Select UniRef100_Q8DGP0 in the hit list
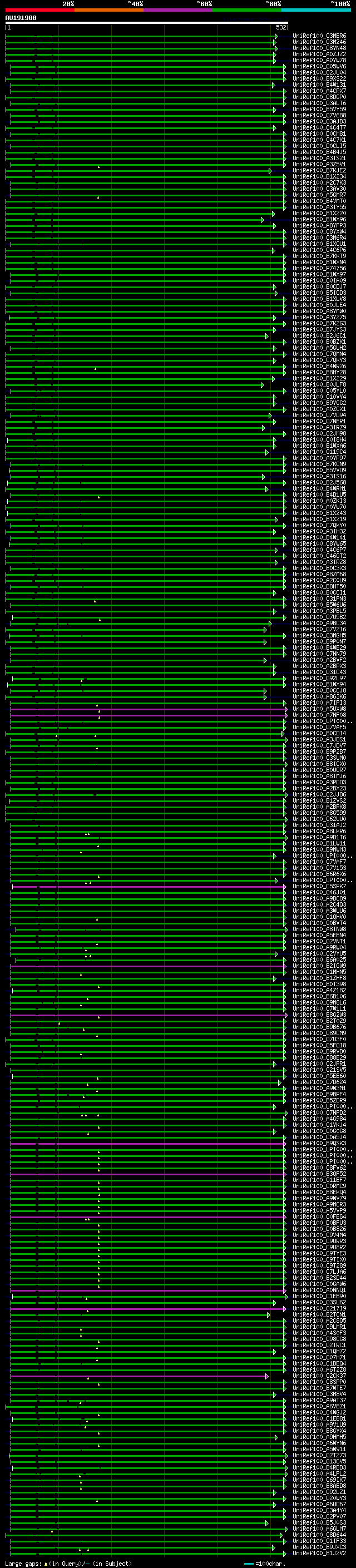356x1568 pixels. pyautogui.click(x=319, y=97)
